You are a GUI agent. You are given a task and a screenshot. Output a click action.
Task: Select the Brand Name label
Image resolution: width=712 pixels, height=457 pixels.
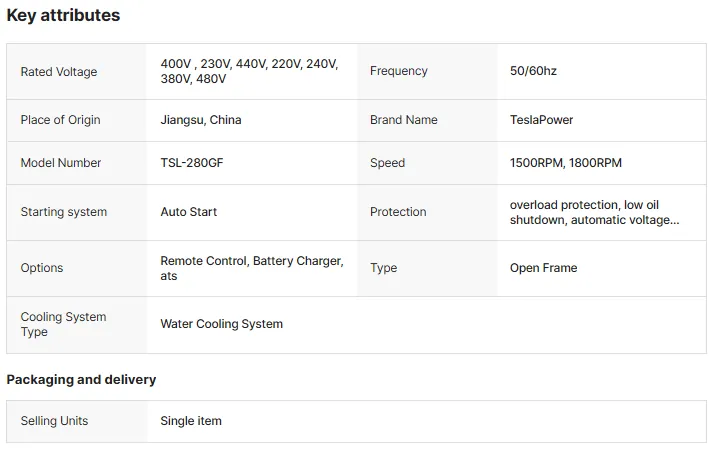click(x=404, y=120)
